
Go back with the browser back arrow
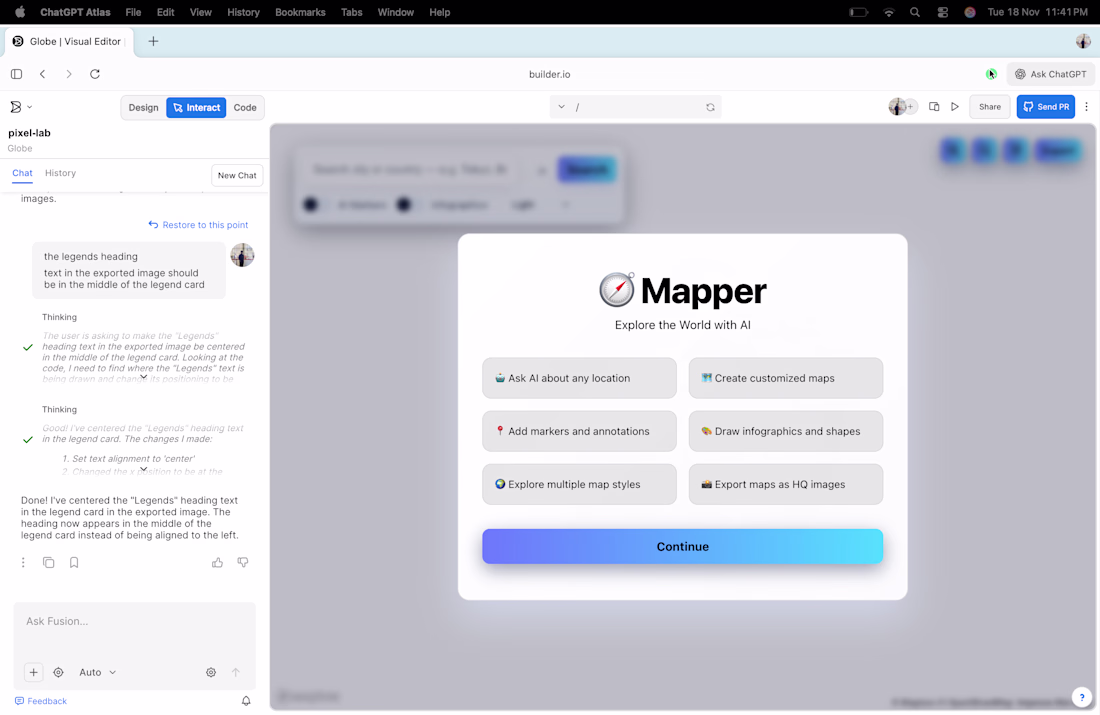[x=43, y=74]
